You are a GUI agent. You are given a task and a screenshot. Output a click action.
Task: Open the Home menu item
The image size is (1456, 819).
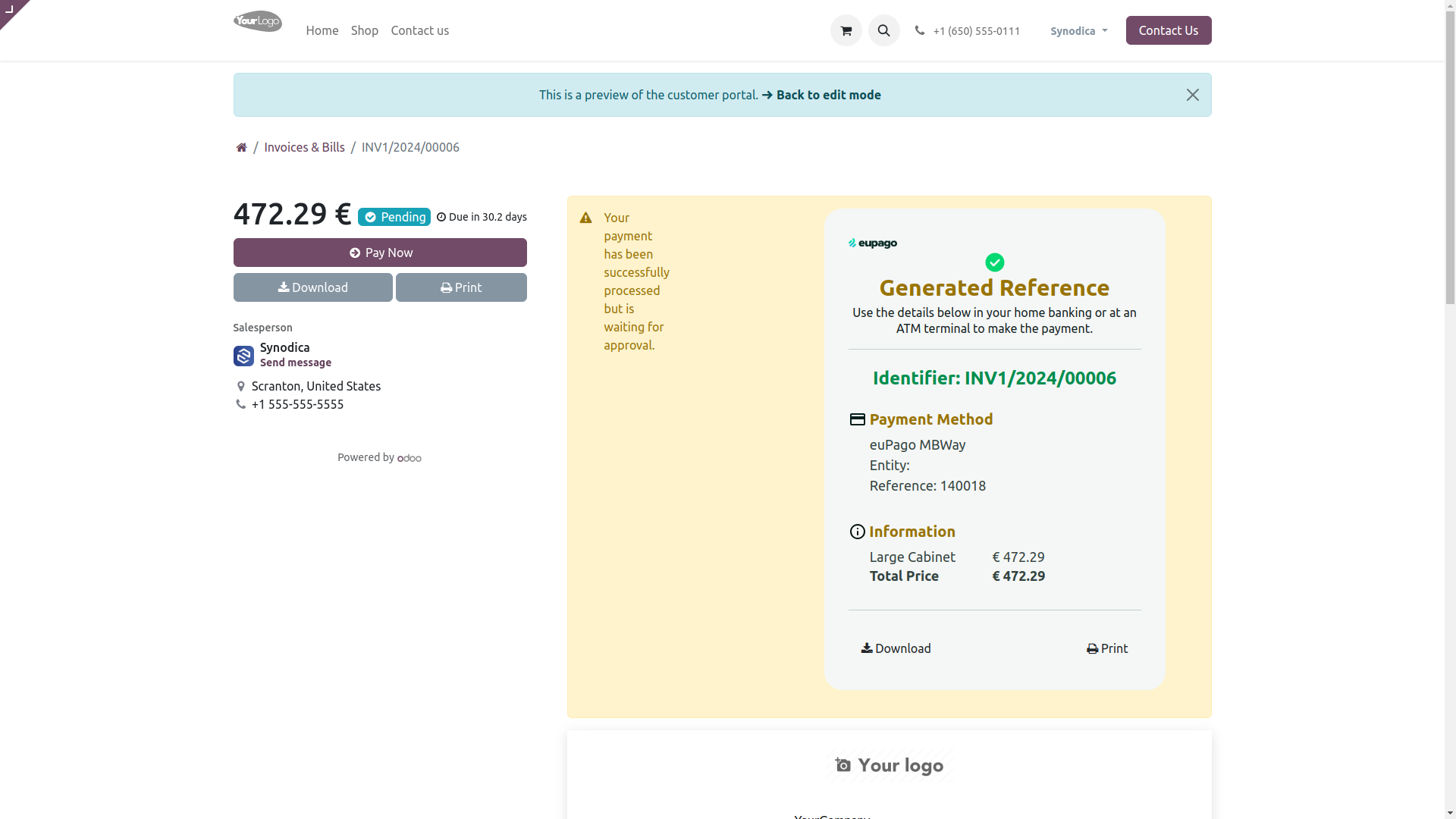coord(322,30)
